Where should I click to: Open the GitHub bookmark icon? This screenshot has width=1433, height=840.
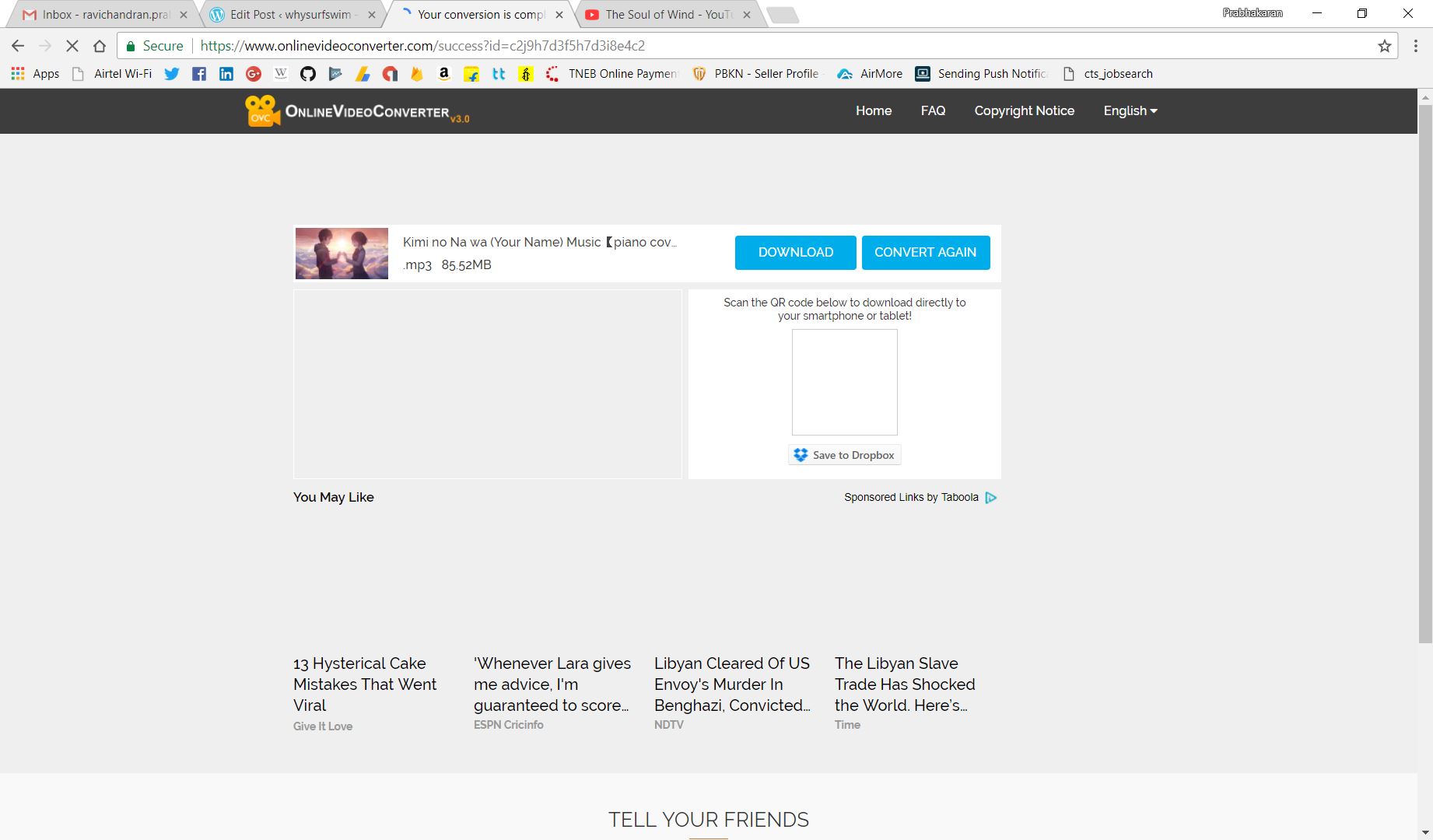click(x=308, y=74)
